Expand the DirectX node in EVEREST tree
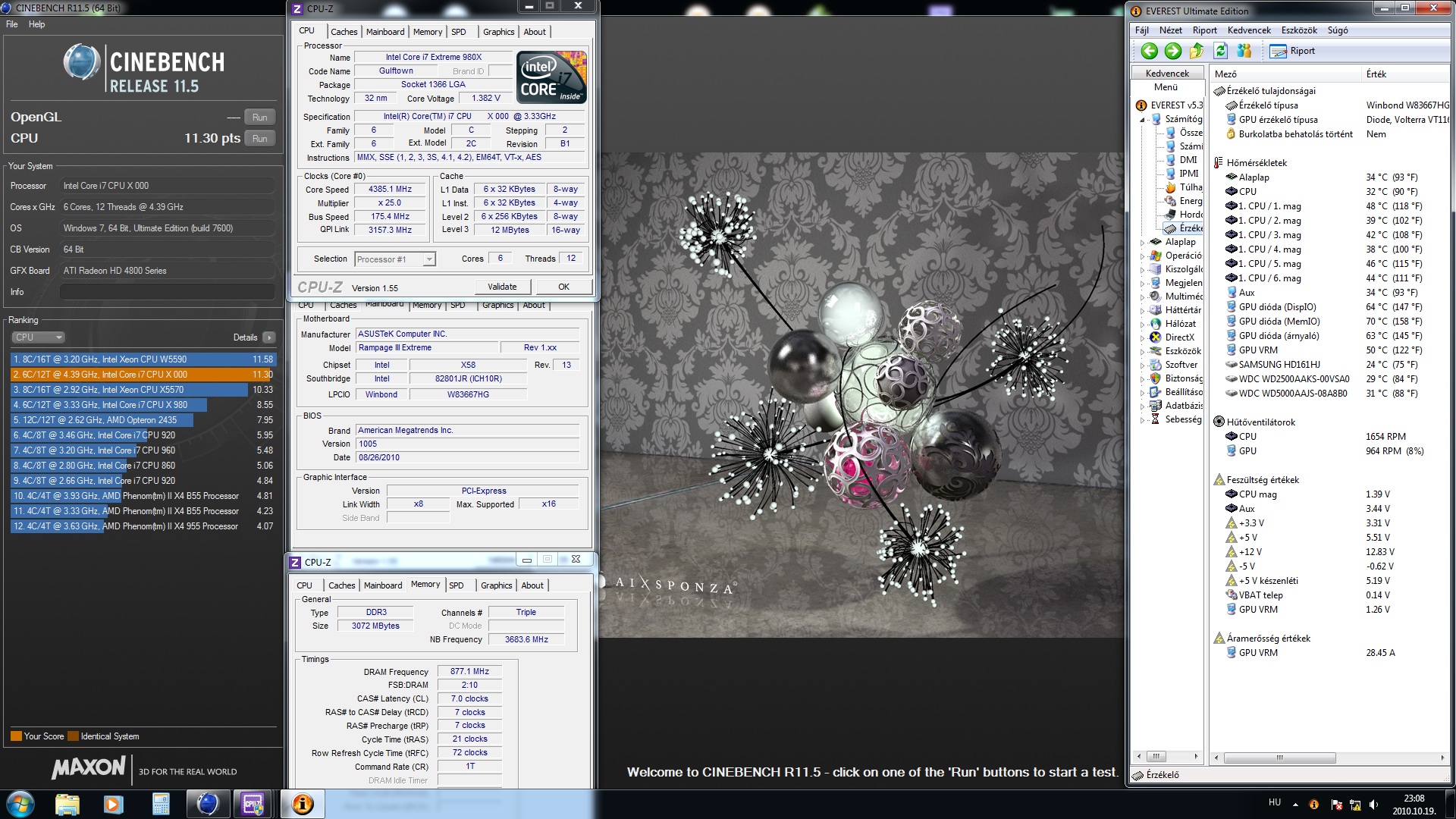 click(1142, 338)
